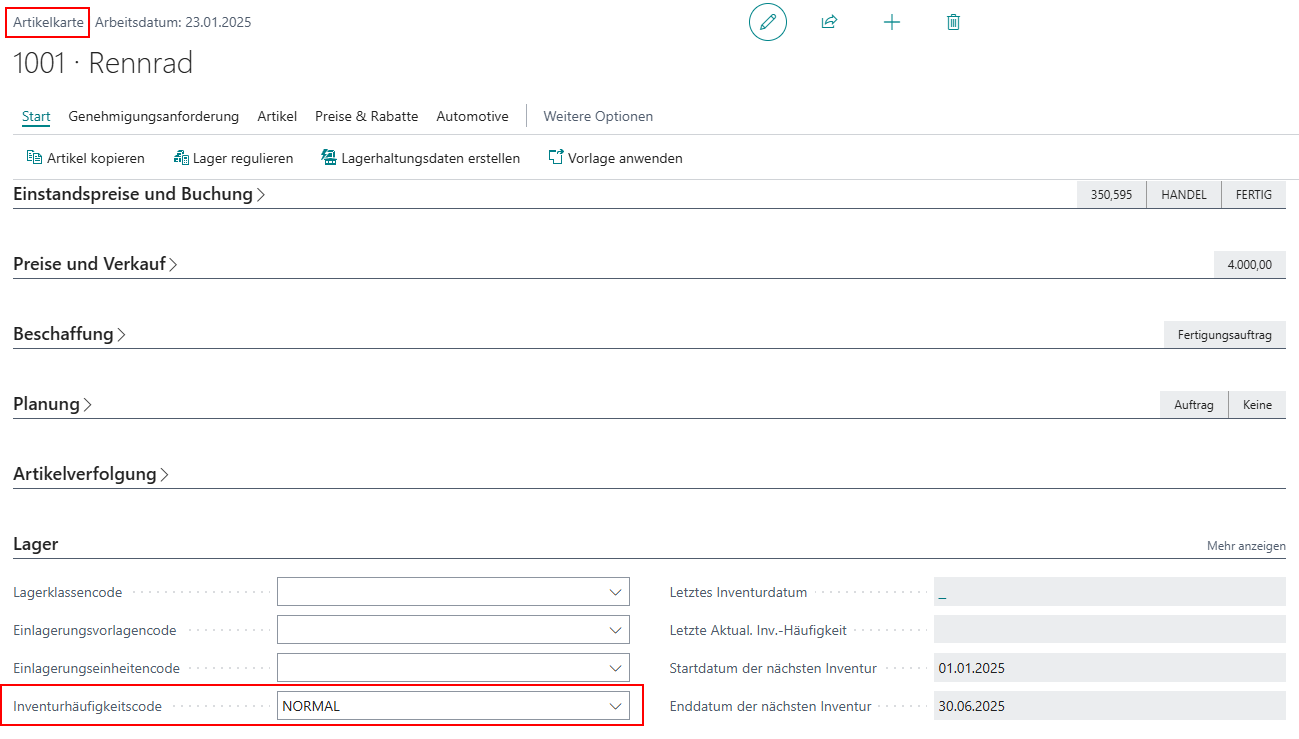Click Vorlage anwenden action
This screenshot has width=1299, height=739.
pyautogui.click(x=615, y=158)
